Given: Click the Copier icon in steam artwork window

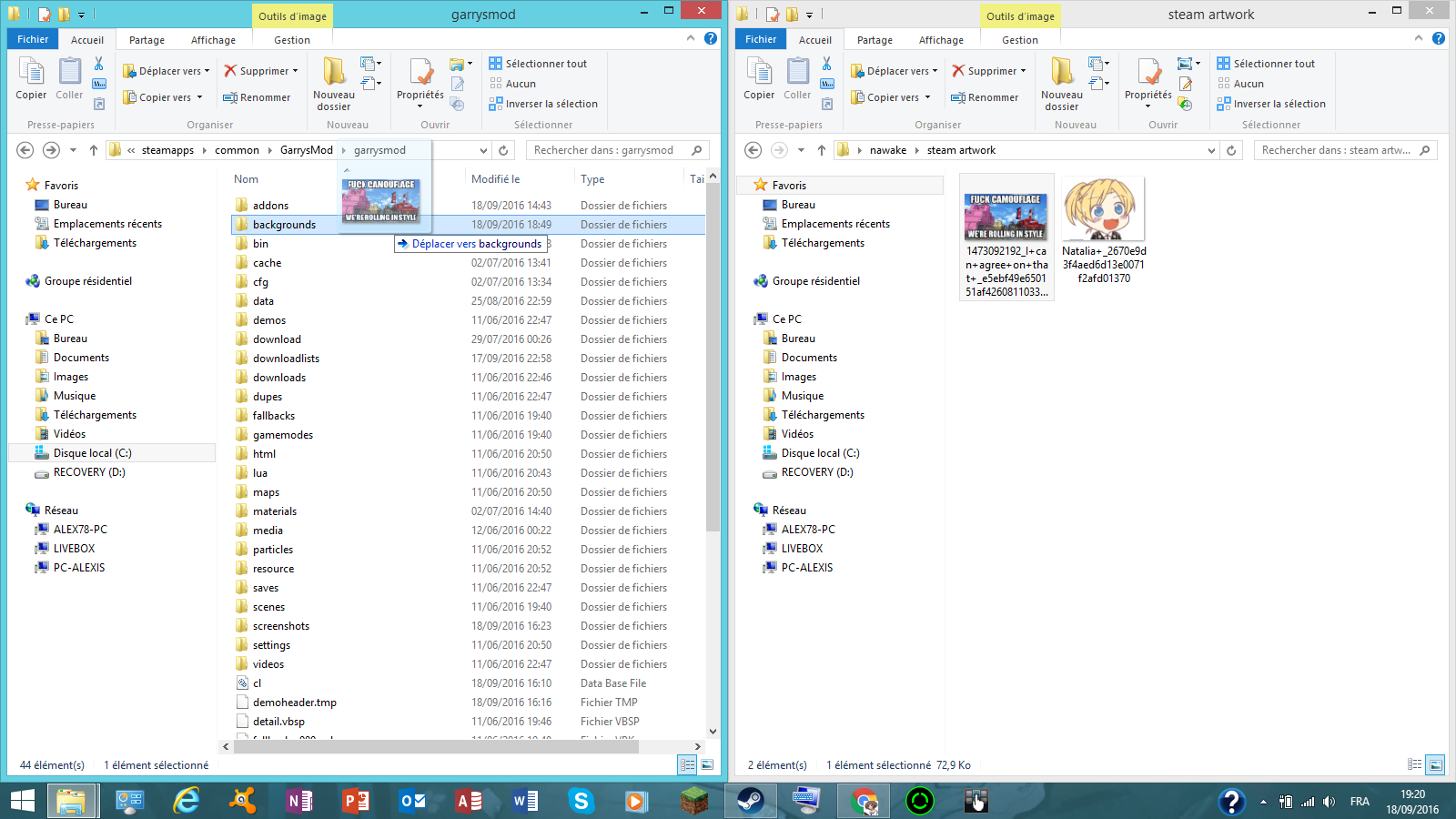Looking at the screenshot, I should 759,78.
